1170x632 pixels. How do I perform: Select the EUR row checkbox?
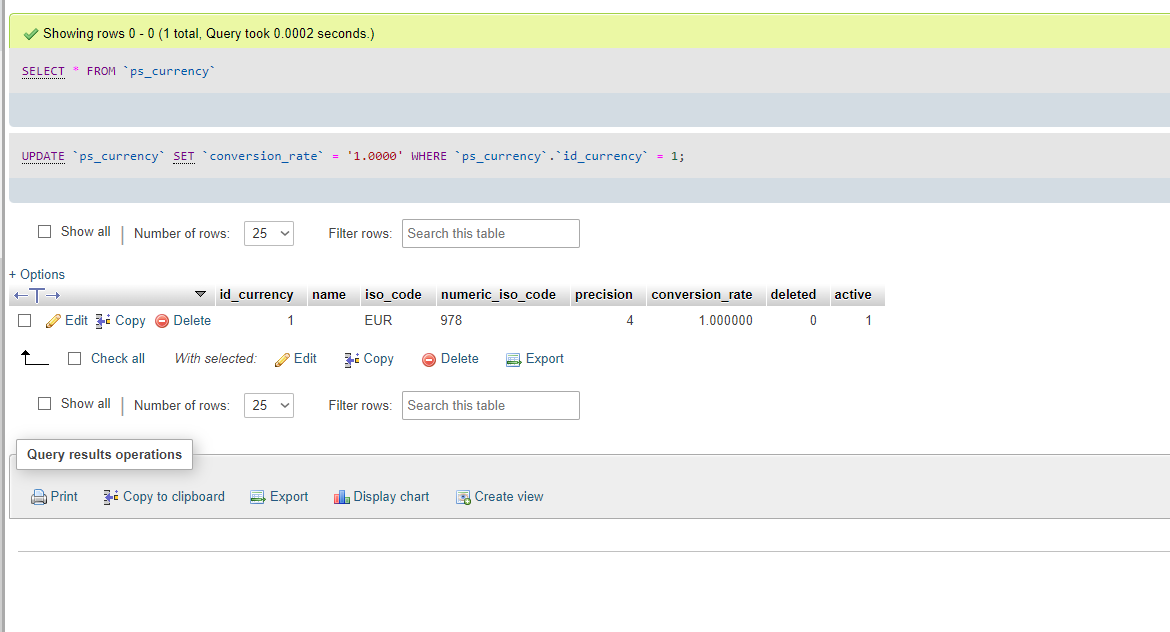click(x=25, y=320)
